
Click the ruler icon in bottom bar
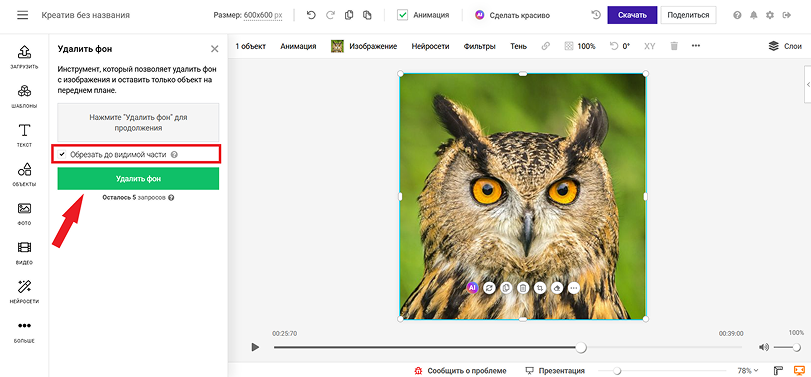[778, 370]
